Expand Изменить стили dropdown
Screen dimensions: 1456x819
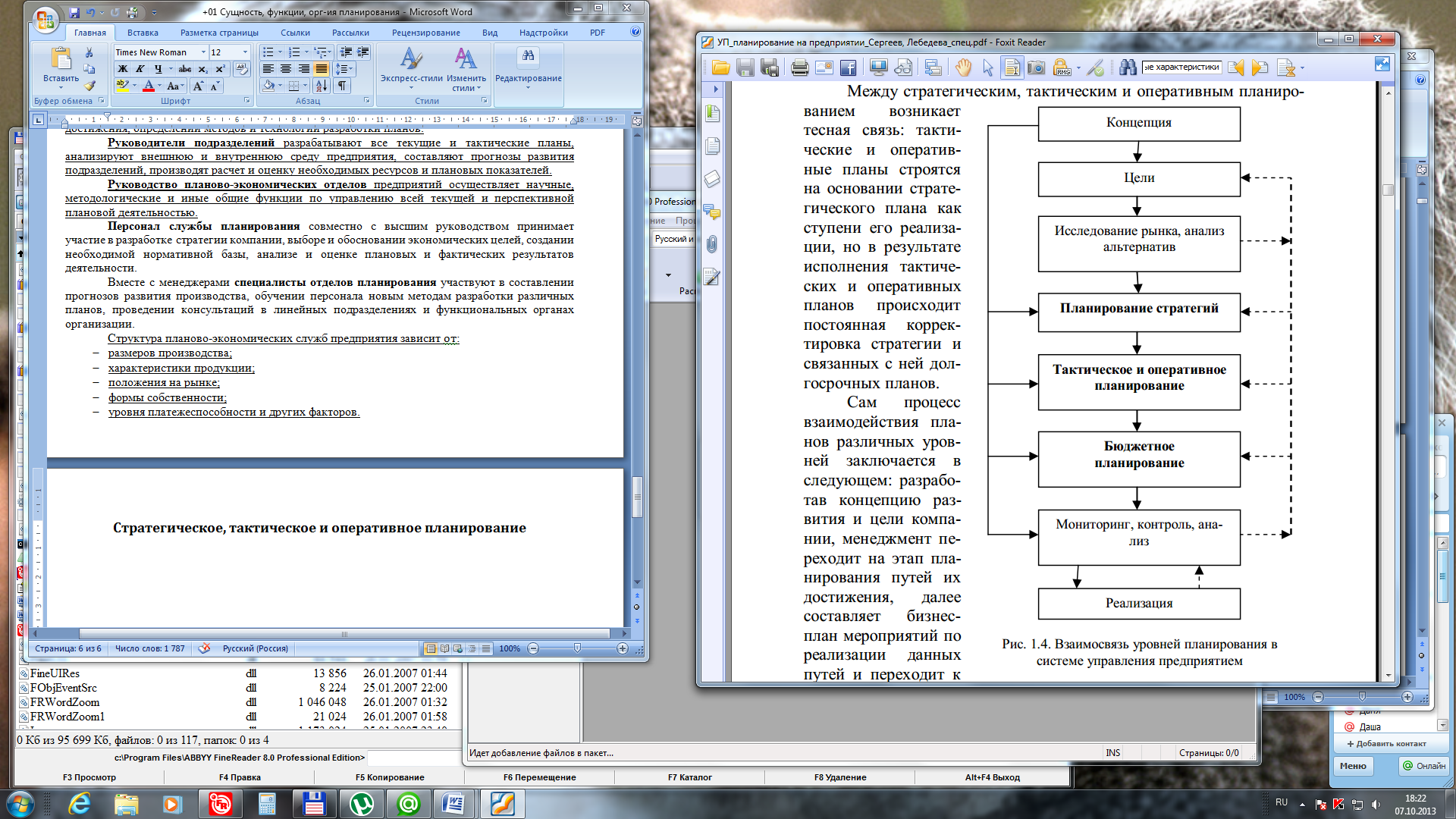[466, 70]
